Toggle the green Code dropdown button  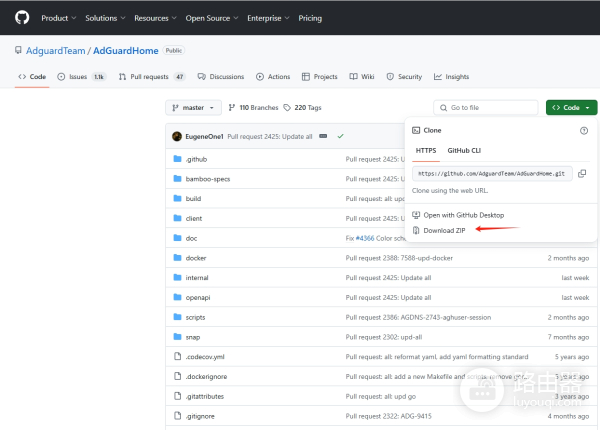[x=571, y=107]
